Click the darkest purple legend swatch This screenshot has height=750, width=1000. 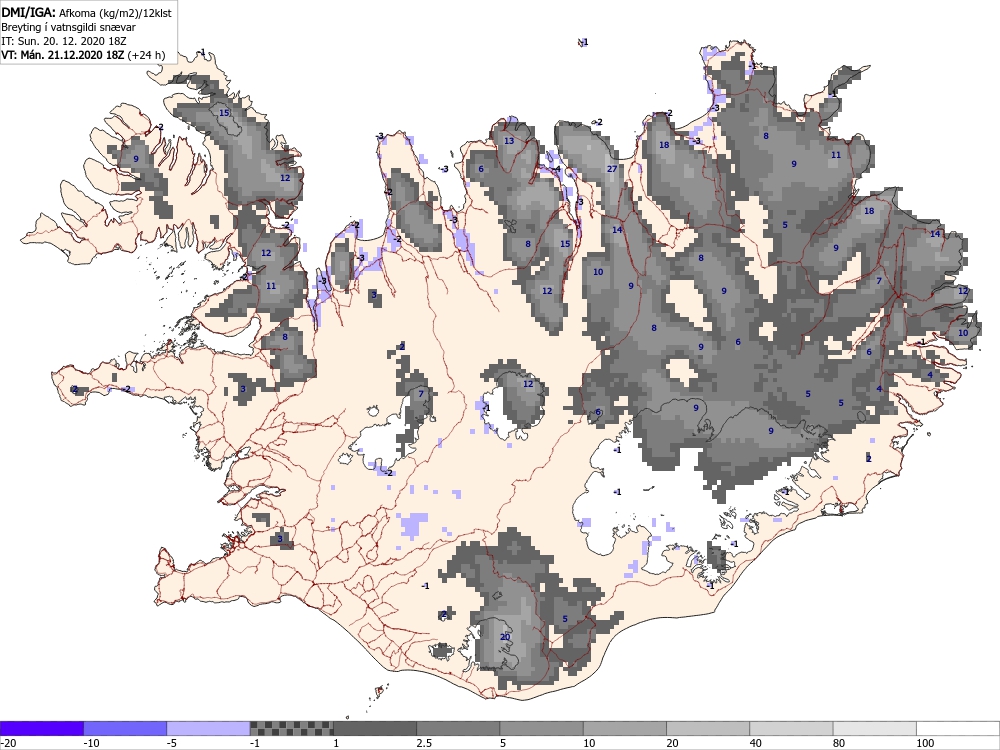[x=41, y=728]
